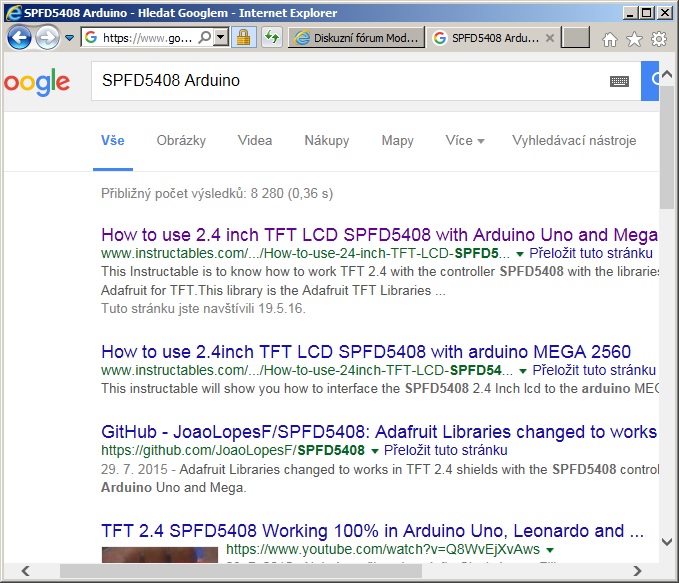Switch to Diskuzní fórum Mod... tab
This screenshot has height=583, width=679.
[356, 38]
